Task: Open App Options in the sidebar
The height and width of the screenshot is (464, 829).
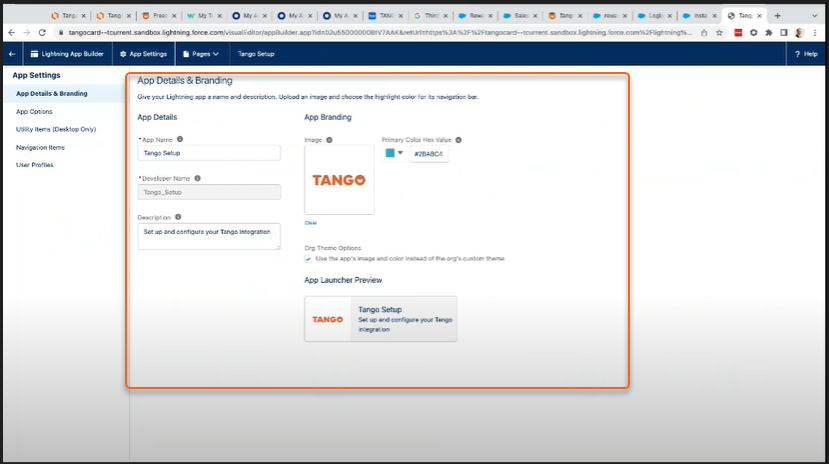Action: tap(34, 112)
